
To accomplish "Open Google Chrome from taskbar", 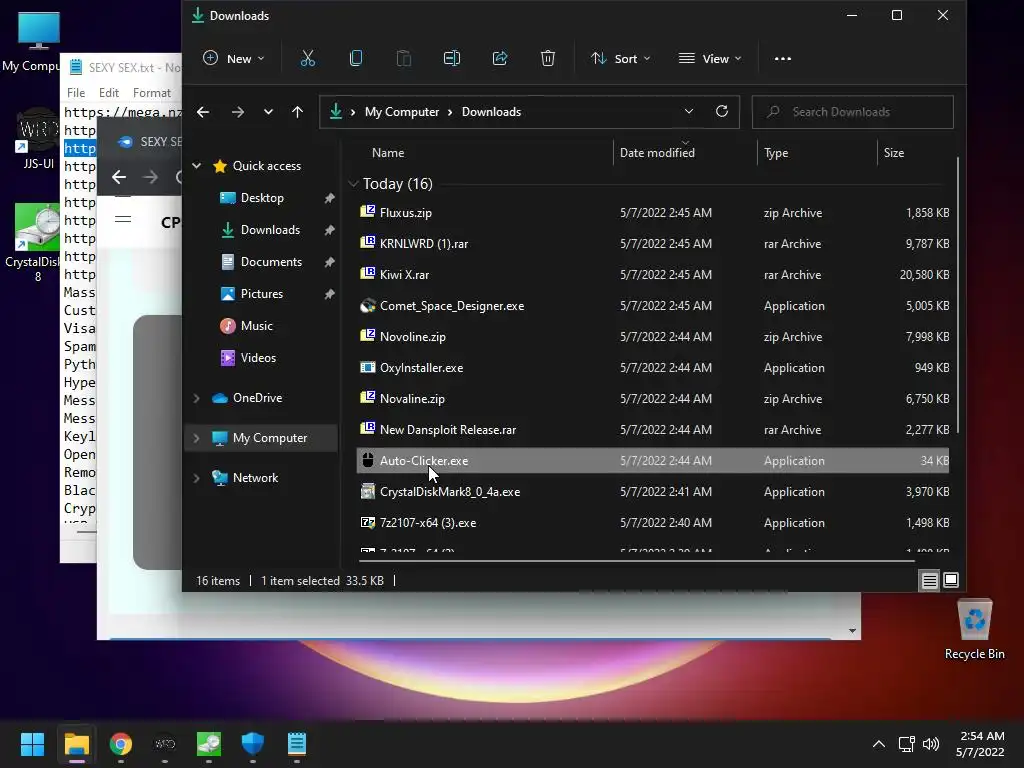I will click(121, 744).
